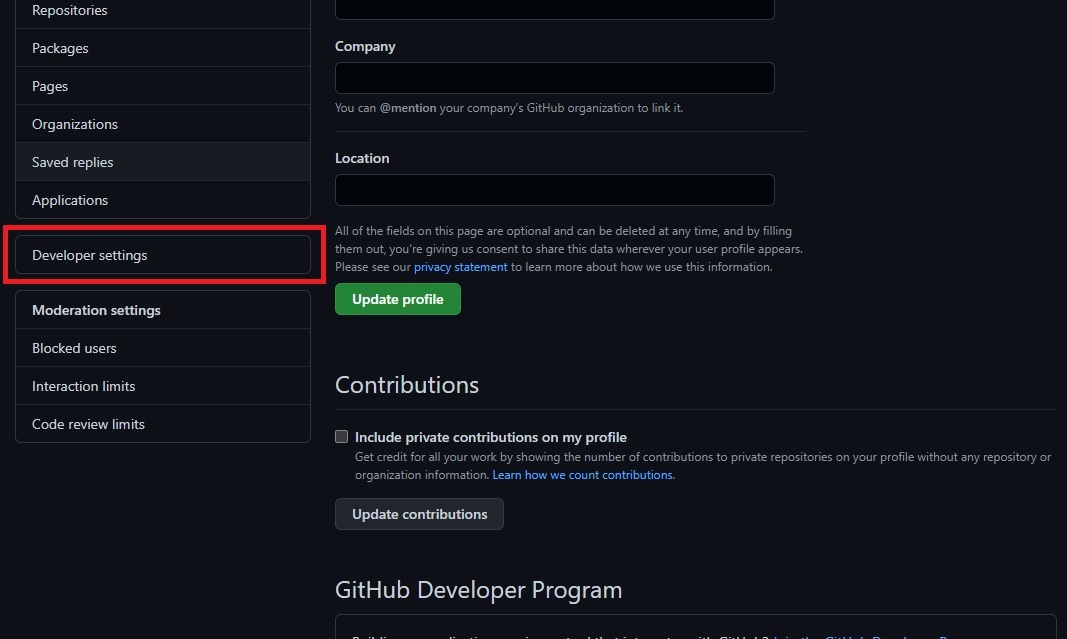Click the Include private contributions label text

(x=490, y=437)
